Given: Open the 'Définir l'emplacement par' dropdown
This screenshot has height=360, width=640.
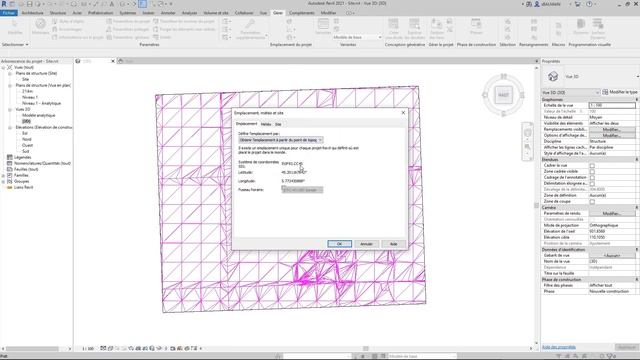Looking at the screenshot, I should (x=280, y=140).
